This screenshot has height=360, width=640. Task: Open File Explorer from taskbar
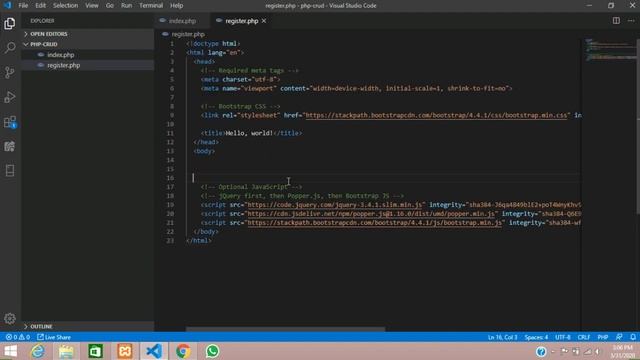tap(66, 351)
